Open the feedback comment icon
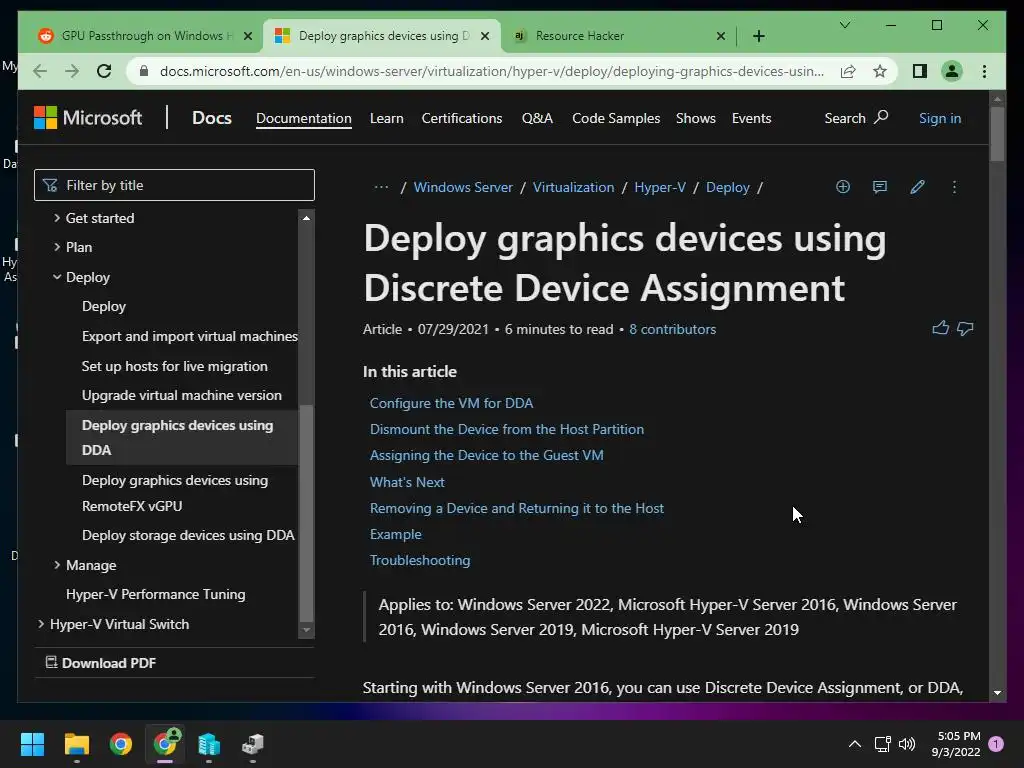This screenshot has height=768, width=1024. point(880,187)
